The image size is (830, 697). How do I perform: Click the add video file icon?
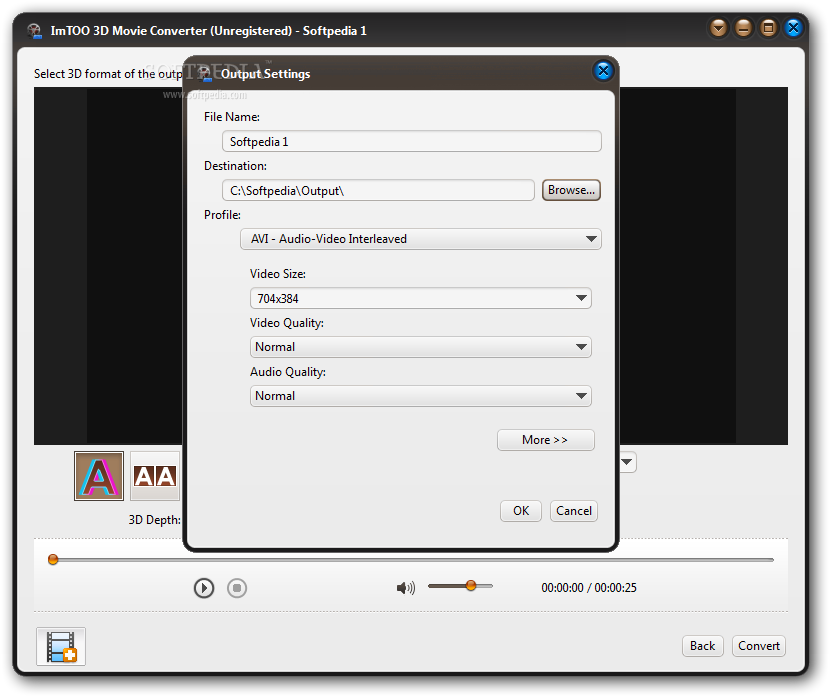tap(61, 647)
